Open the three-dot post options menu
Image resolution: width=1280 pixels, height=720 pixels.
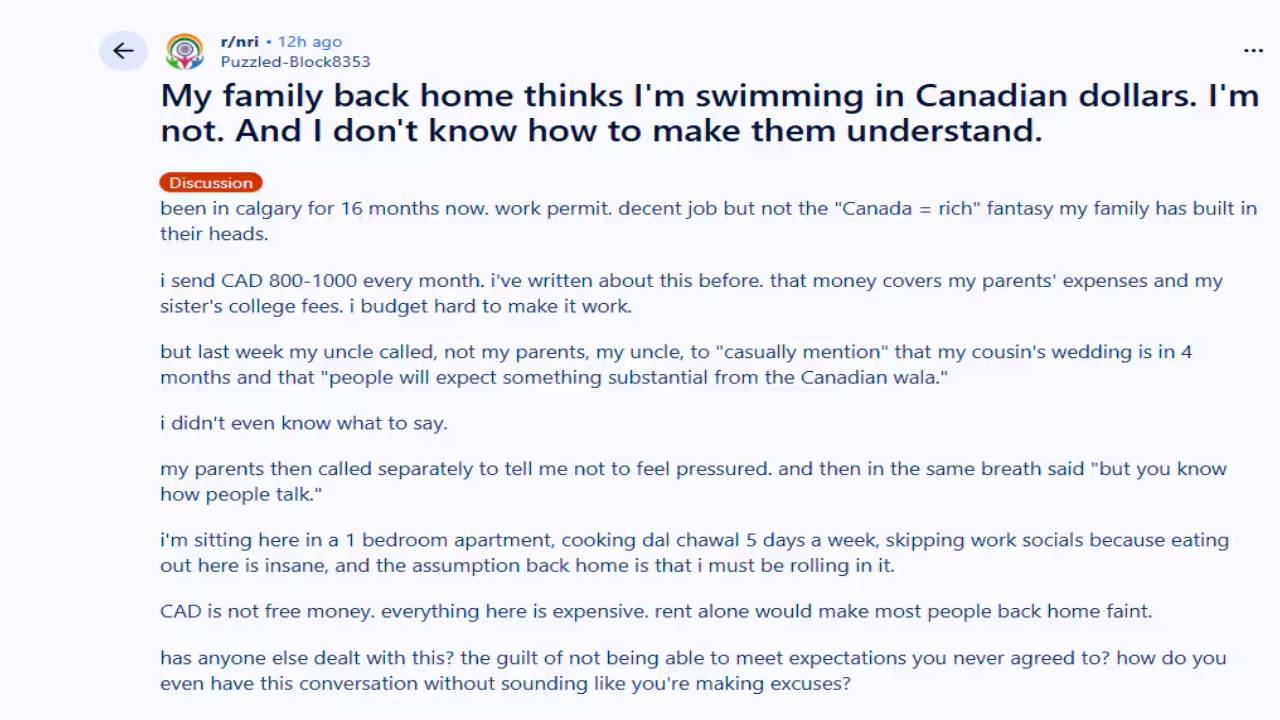coord(1253,51)
